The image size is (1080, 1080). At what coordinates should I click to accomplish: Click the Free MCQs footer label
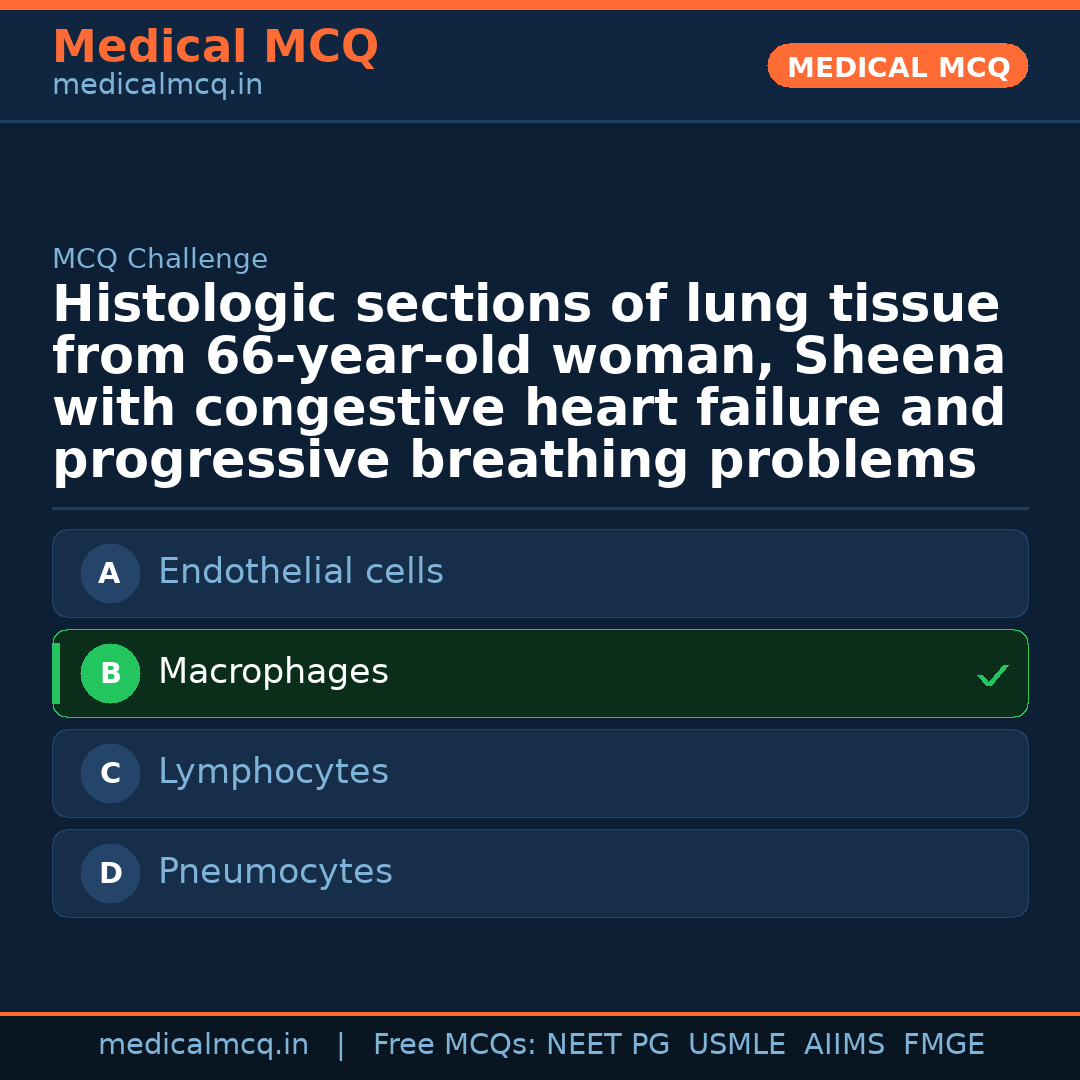tap(454, 1045)
